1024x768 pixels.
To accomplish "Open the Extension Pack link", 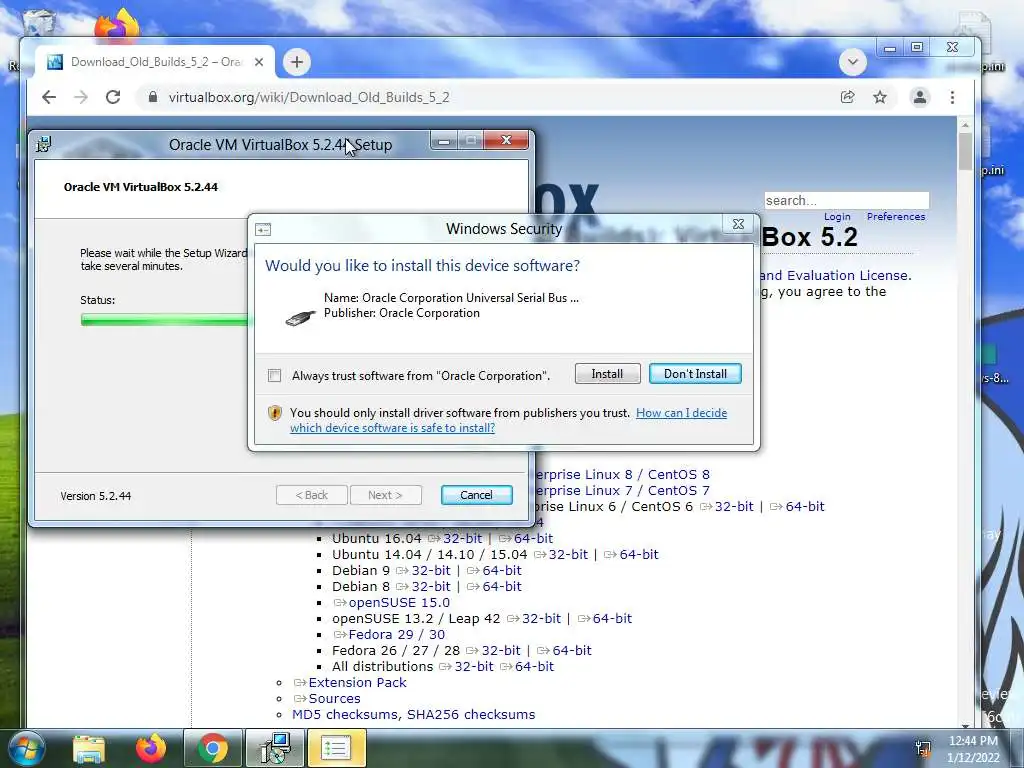I will tap(357, 682).
